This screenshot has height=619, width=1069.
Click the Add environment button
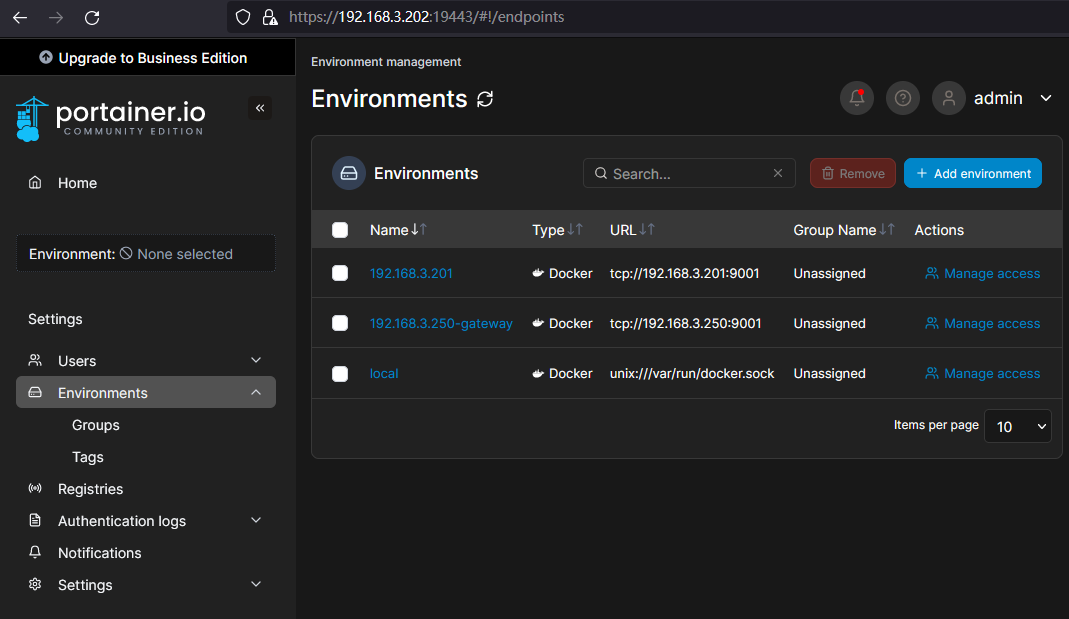972,173
